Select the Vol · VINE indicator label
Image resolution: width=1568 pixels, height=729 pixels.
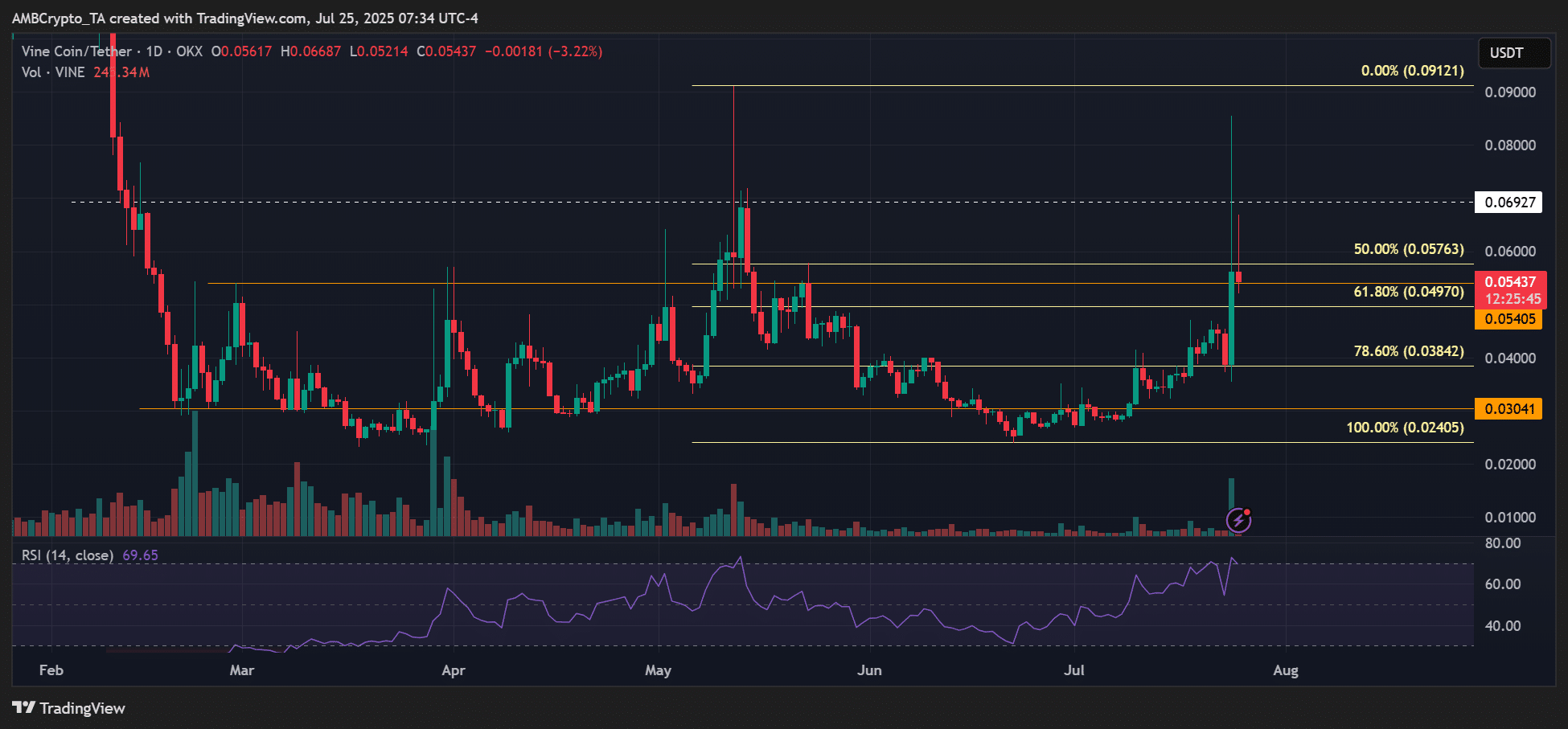pos(53,72)
